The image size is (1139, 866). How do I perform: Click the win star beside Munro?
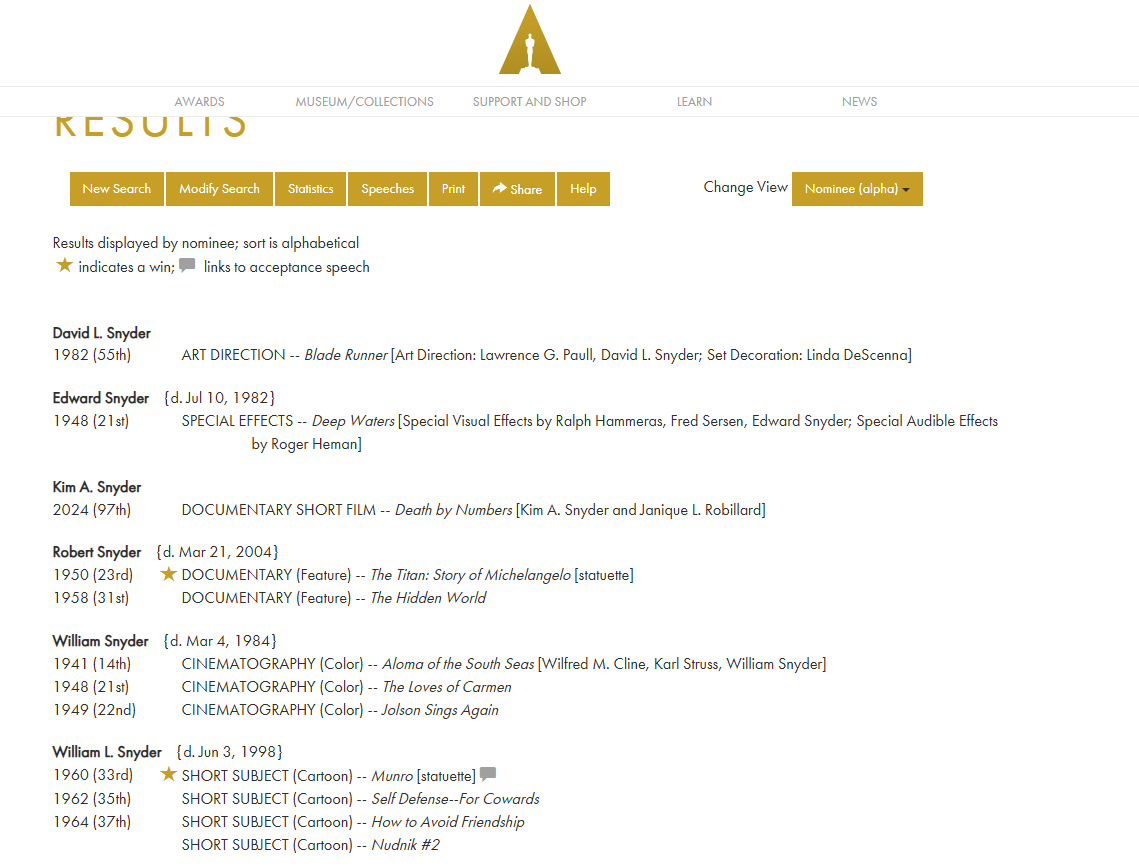tap(169, 774)
